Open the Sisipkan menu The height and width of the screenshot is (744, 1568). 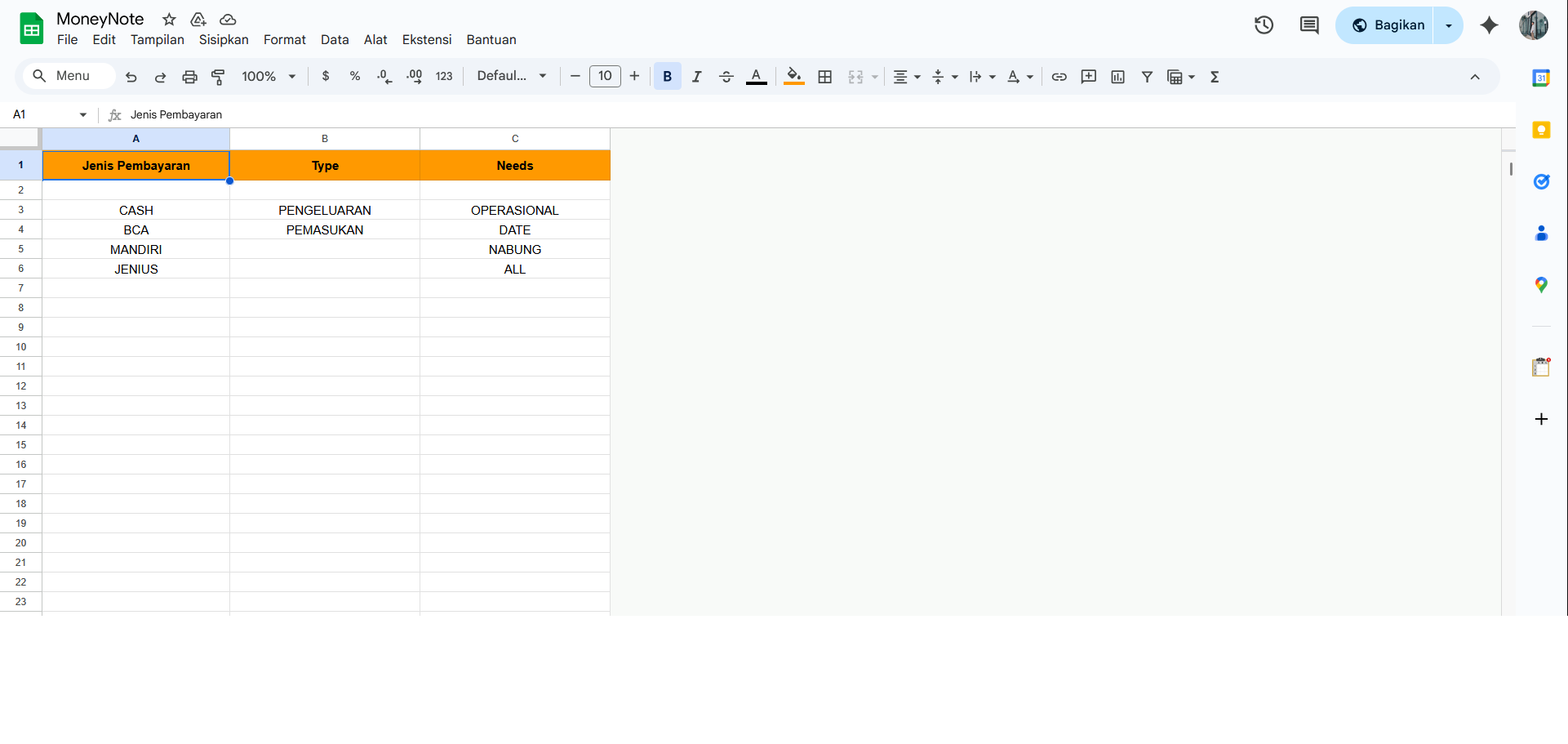click(x=224, y=40)
